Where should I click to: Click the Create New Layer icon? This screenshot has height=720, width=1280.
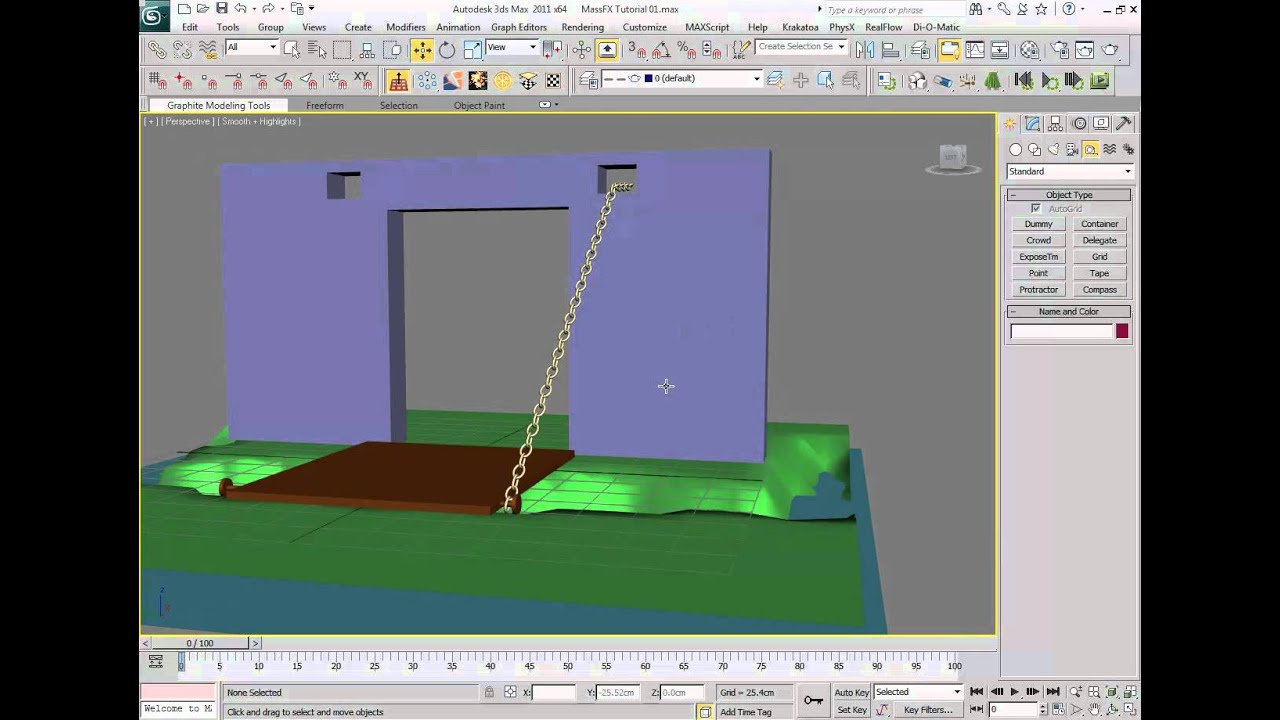[775, 80]
